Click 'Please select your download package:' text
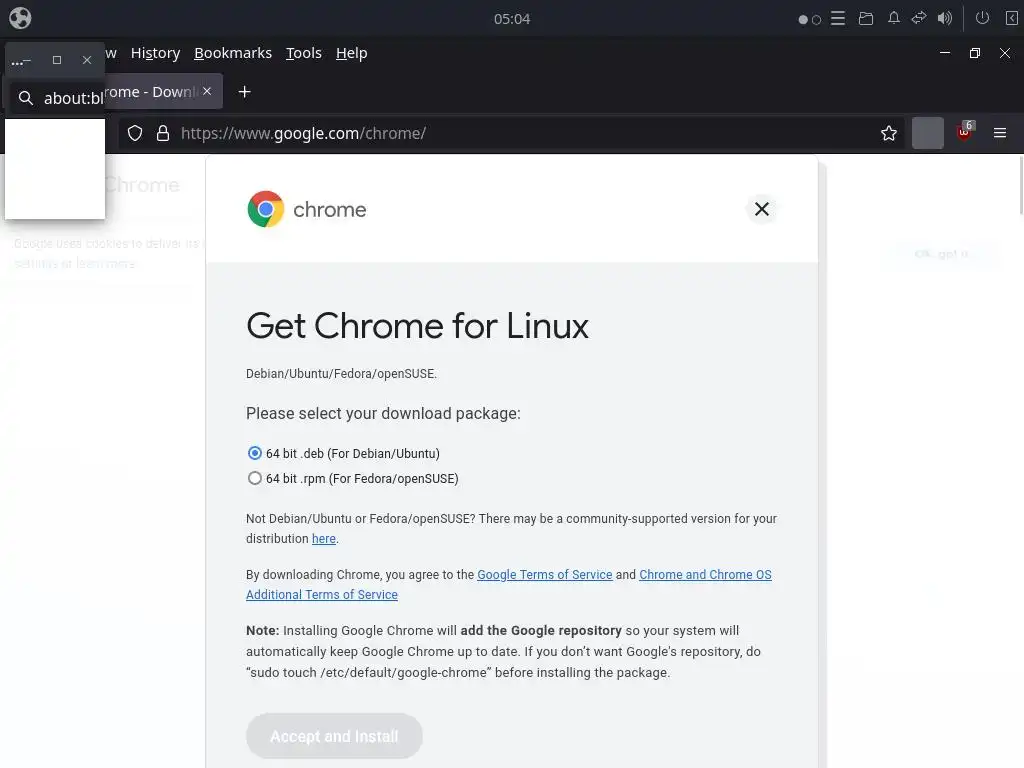This screenshot has height=768, width=1024. 383,413
